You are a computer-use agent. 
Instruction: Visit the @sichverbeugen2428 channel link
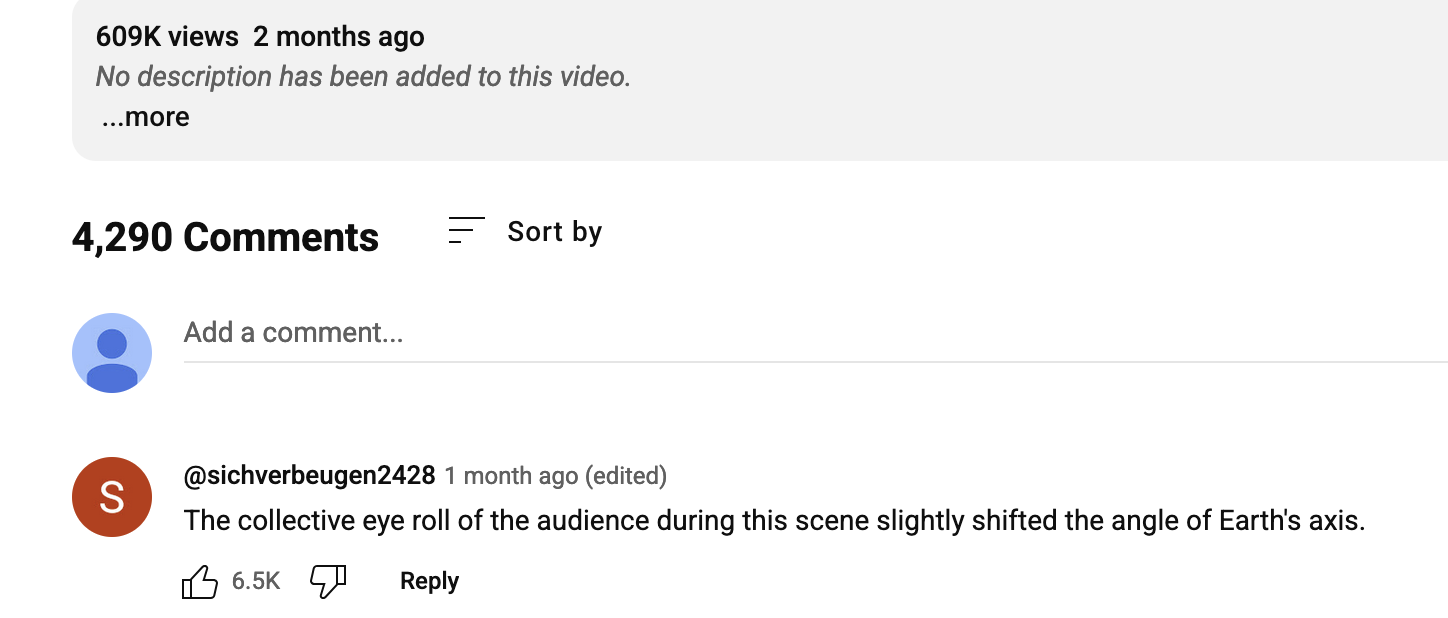click(x=309, y=475)
